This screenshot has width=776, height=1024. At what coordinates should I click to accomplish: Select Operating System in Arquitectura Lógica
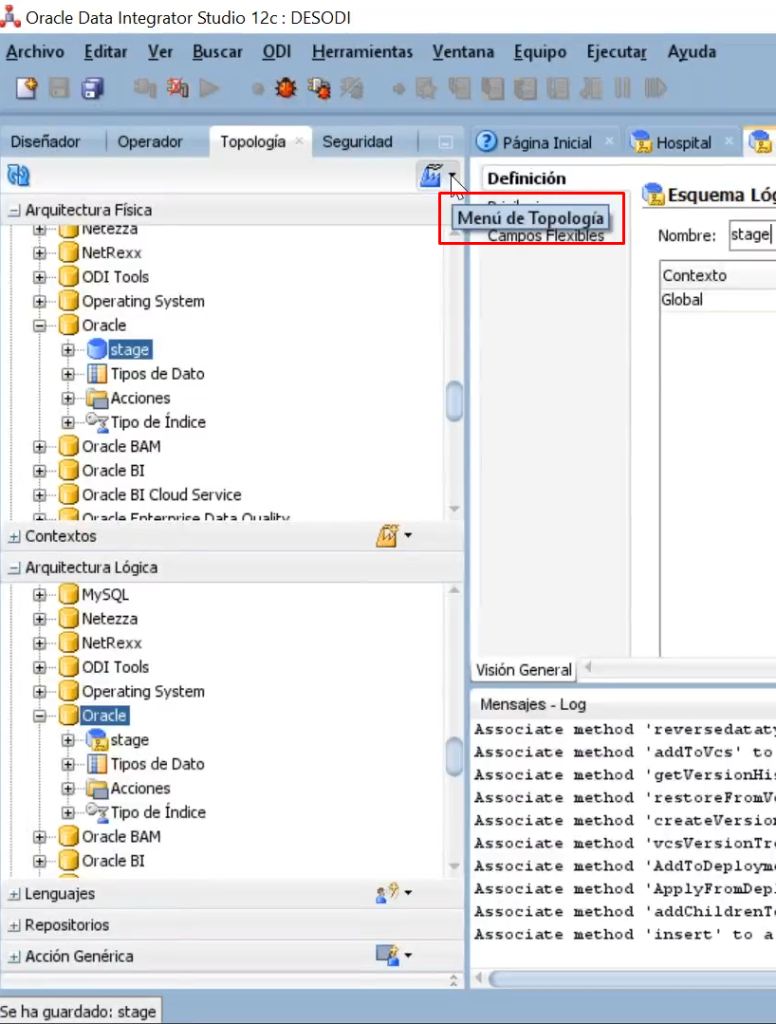click(143, 692)
